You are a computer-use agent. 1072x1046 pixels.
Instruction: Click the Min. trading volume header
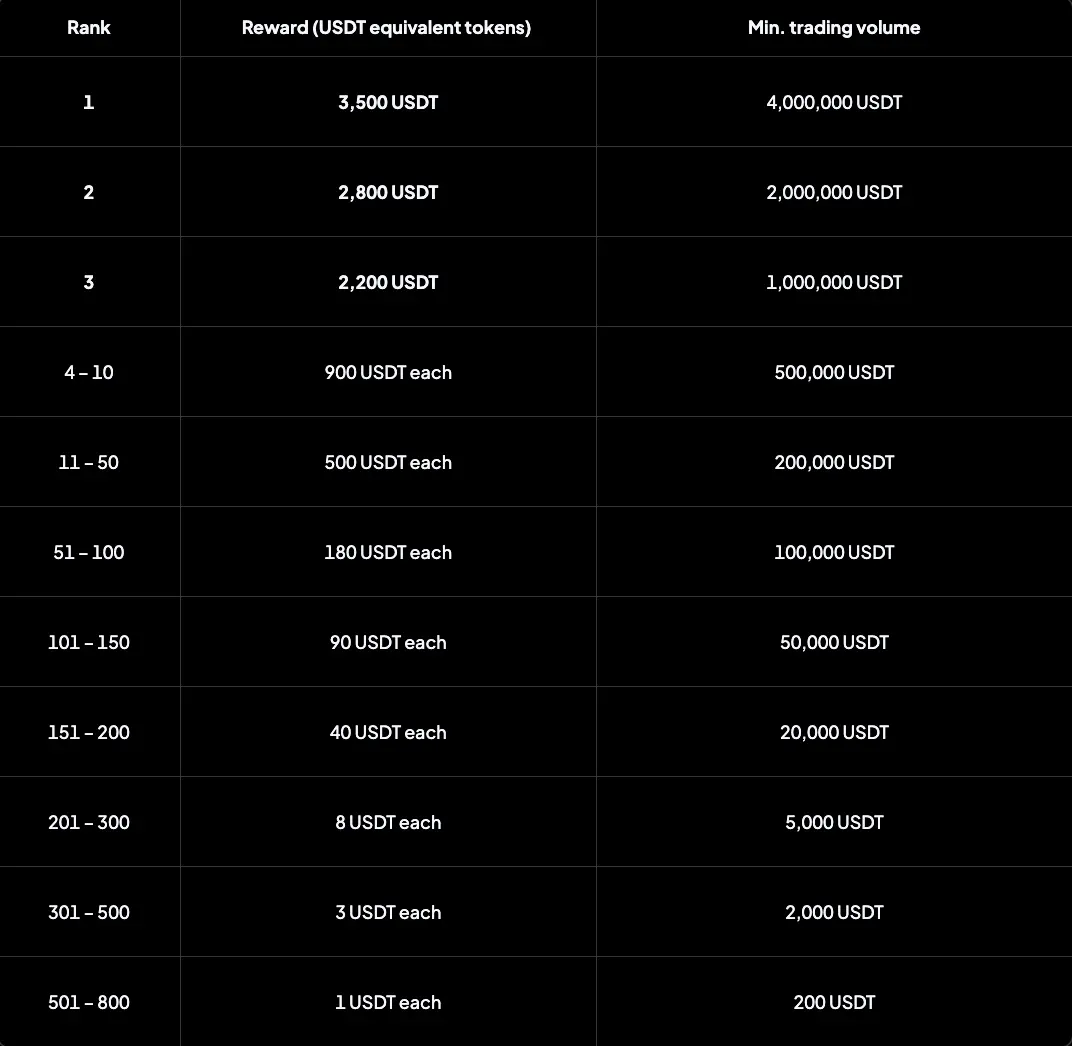point(834,28)
